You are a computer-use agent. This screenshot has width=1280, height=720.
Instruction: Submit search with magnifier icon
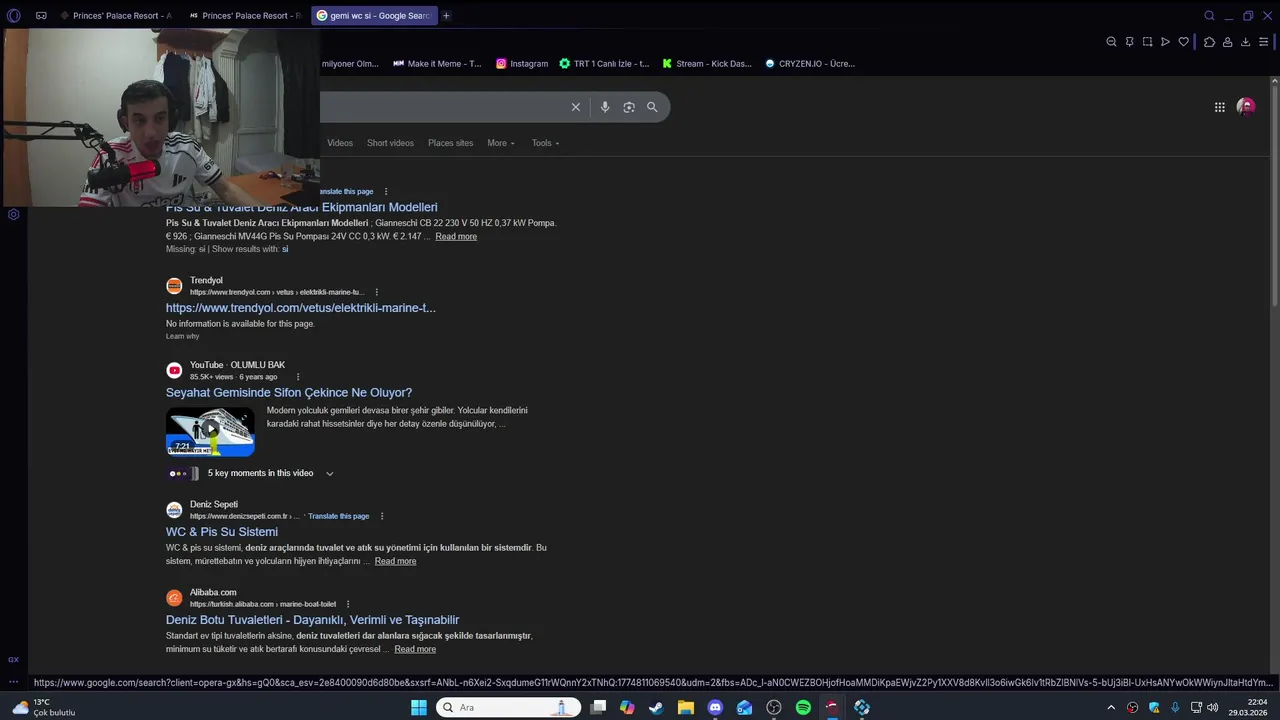click(x=652, y=107)
